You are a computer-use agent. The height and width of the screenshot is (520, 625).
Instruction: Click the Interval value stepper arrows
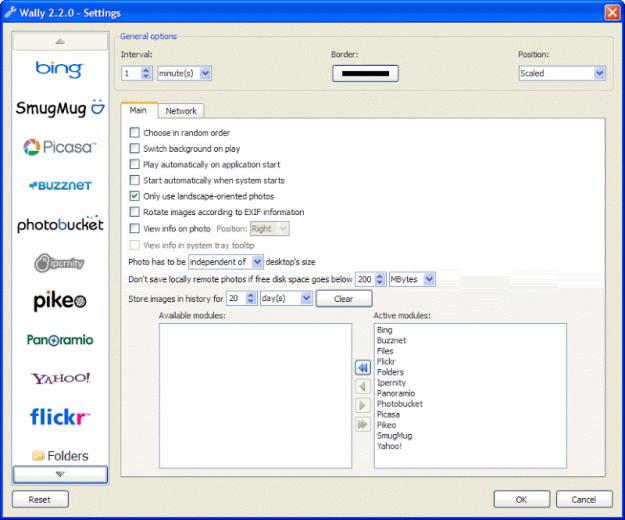pos(146,73)
